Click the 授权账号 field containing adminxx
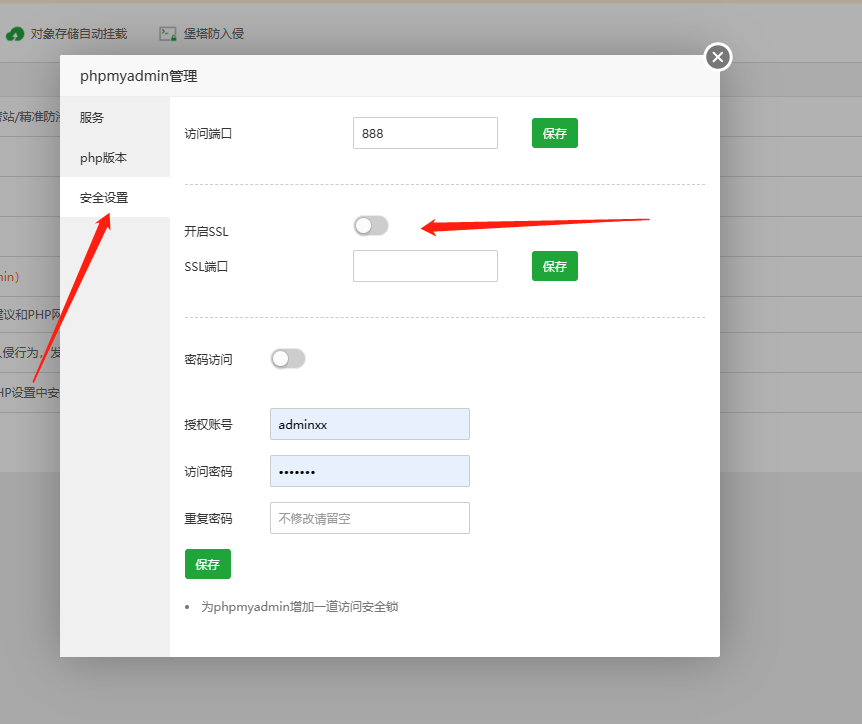 pos(369,424)
